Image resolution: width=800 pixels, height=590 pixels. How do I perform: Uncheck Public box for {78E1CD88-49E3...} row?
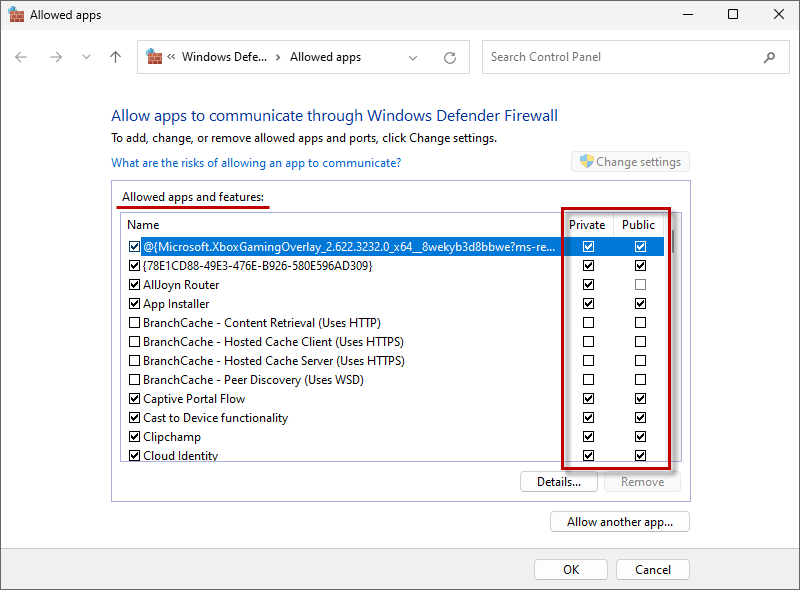pos(640,266)
